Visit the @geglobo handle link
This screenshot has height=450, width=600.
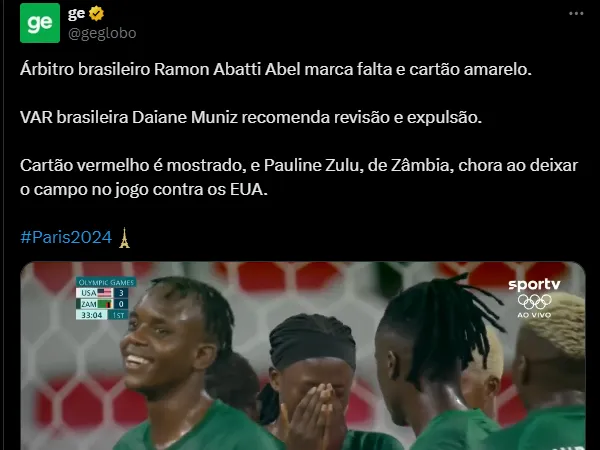coord(102,33)
